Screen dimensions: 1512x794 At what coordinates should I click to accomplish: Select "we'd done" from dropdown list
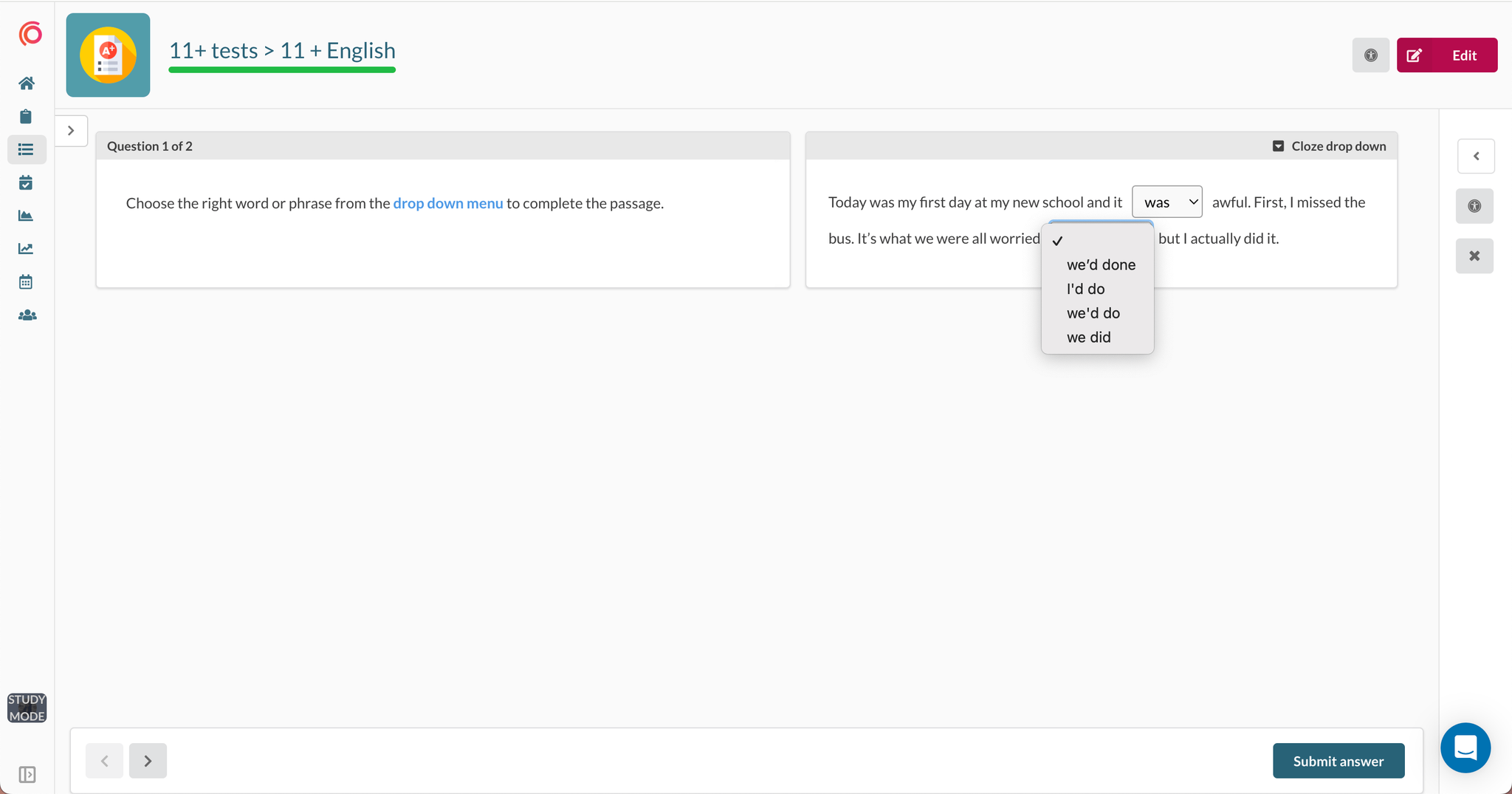coord(1101,265)
